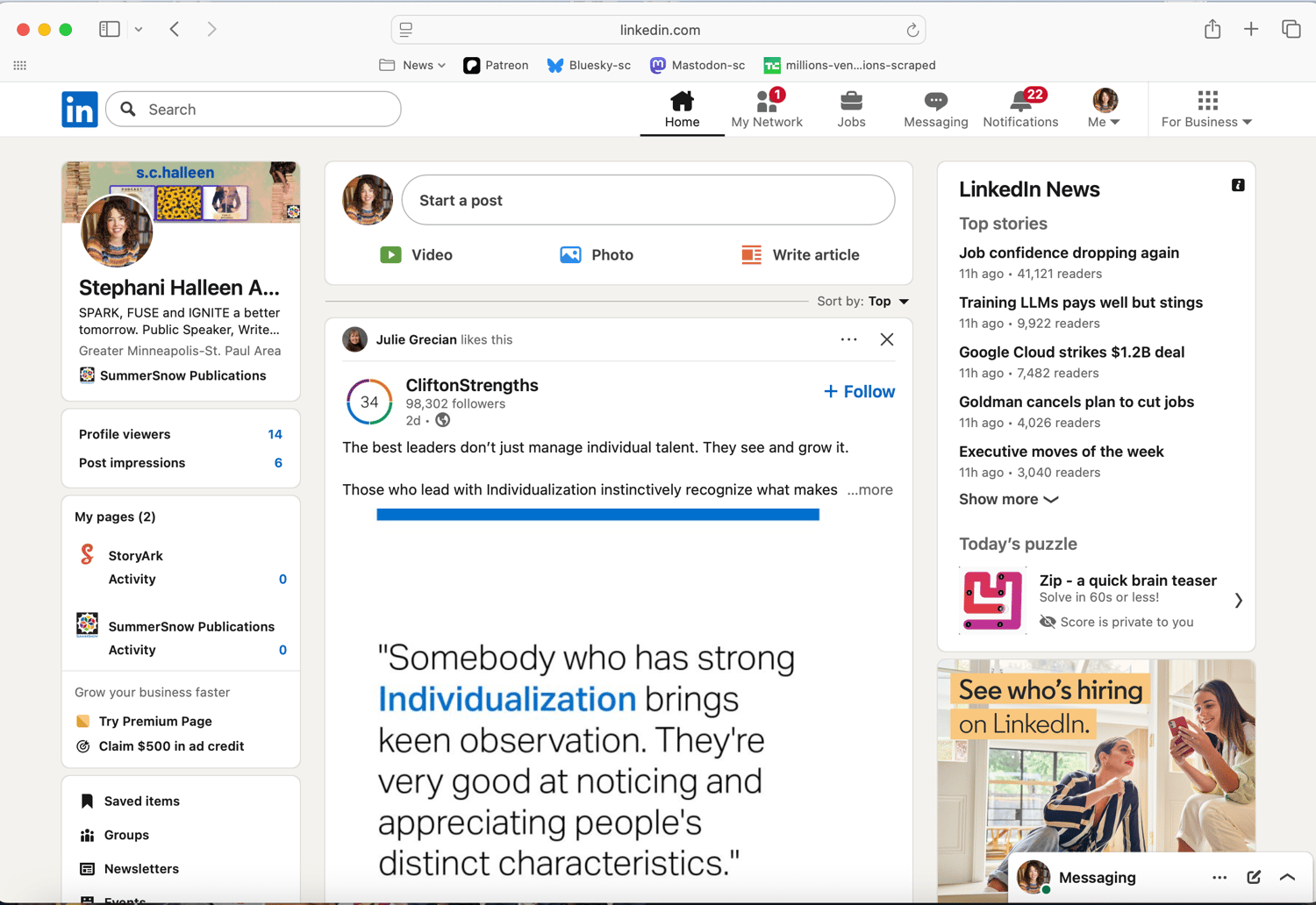The width and height of the screenshot is (1316, 905).
Task: Open the Safari sidebar options chevron
Action: point(139,29)
